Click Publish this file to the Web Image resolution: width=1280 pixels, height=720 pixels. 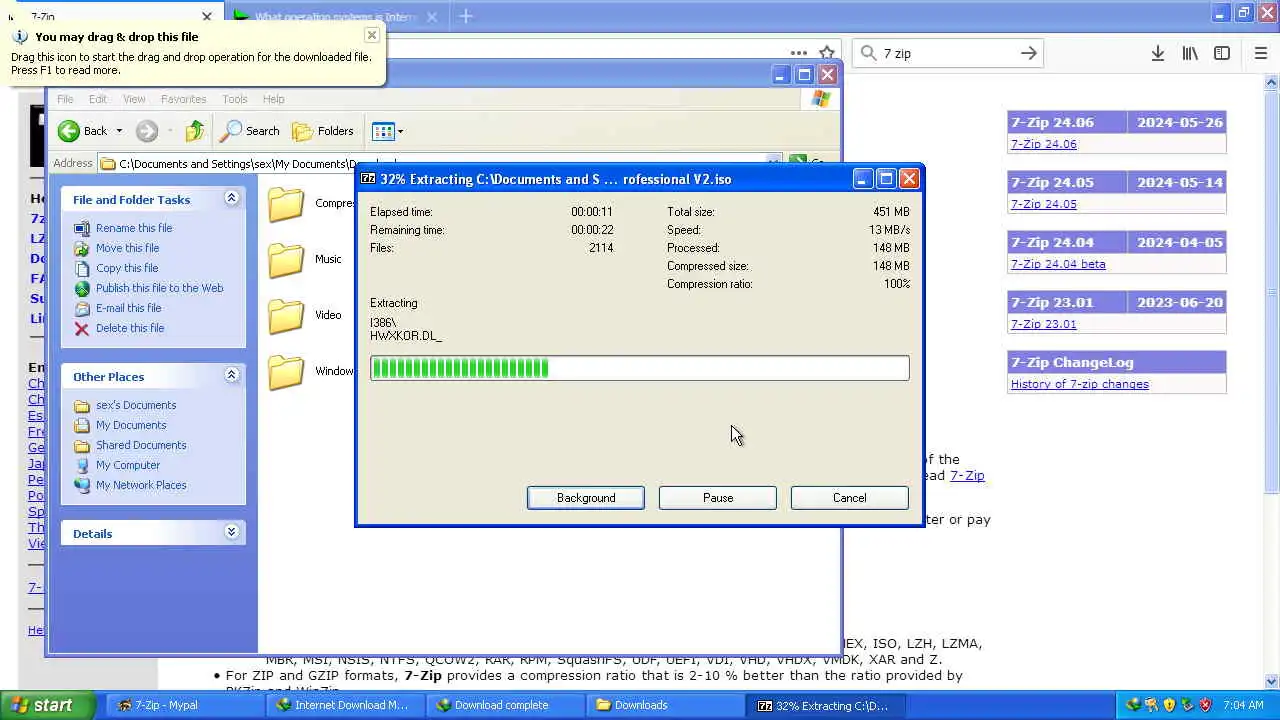click(x=159, y=288)
